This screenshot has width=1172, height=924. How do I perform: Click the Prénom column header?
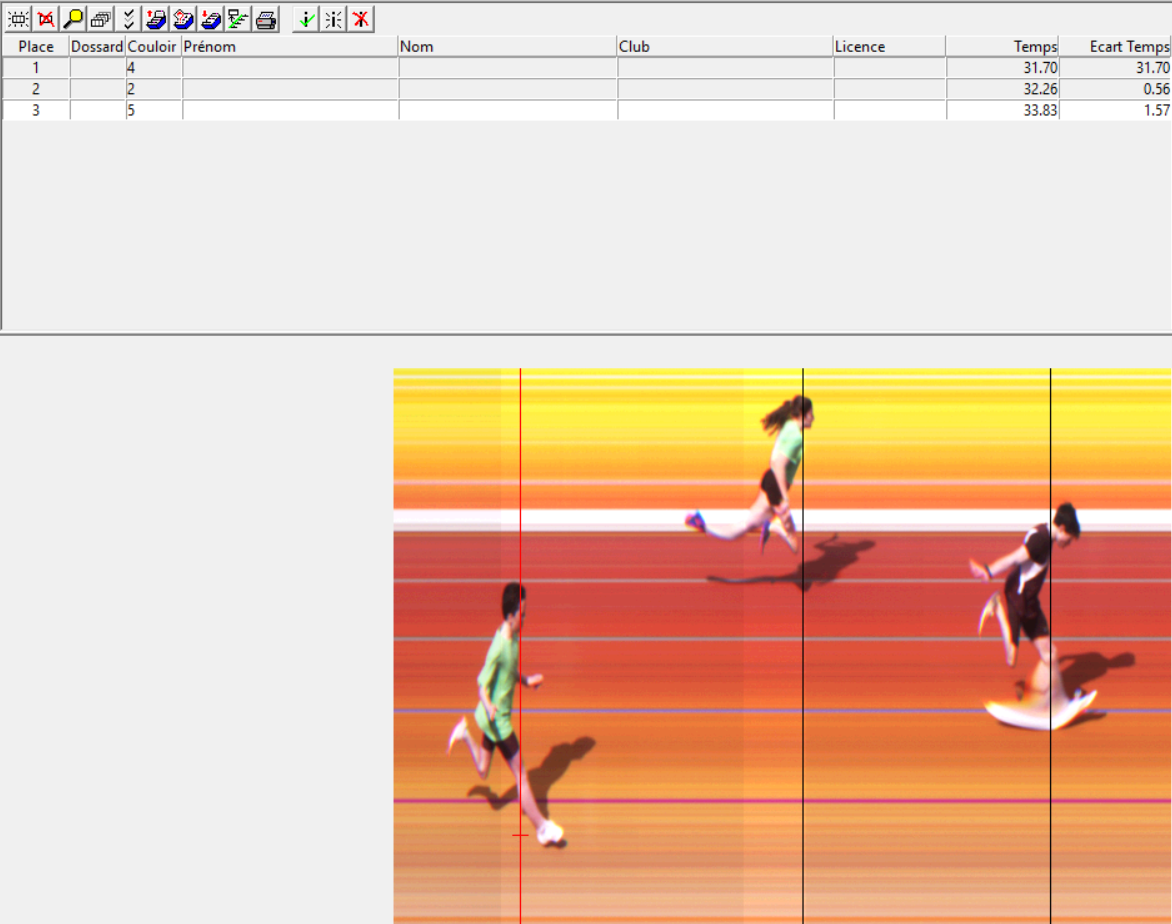[x=290, y=46]
